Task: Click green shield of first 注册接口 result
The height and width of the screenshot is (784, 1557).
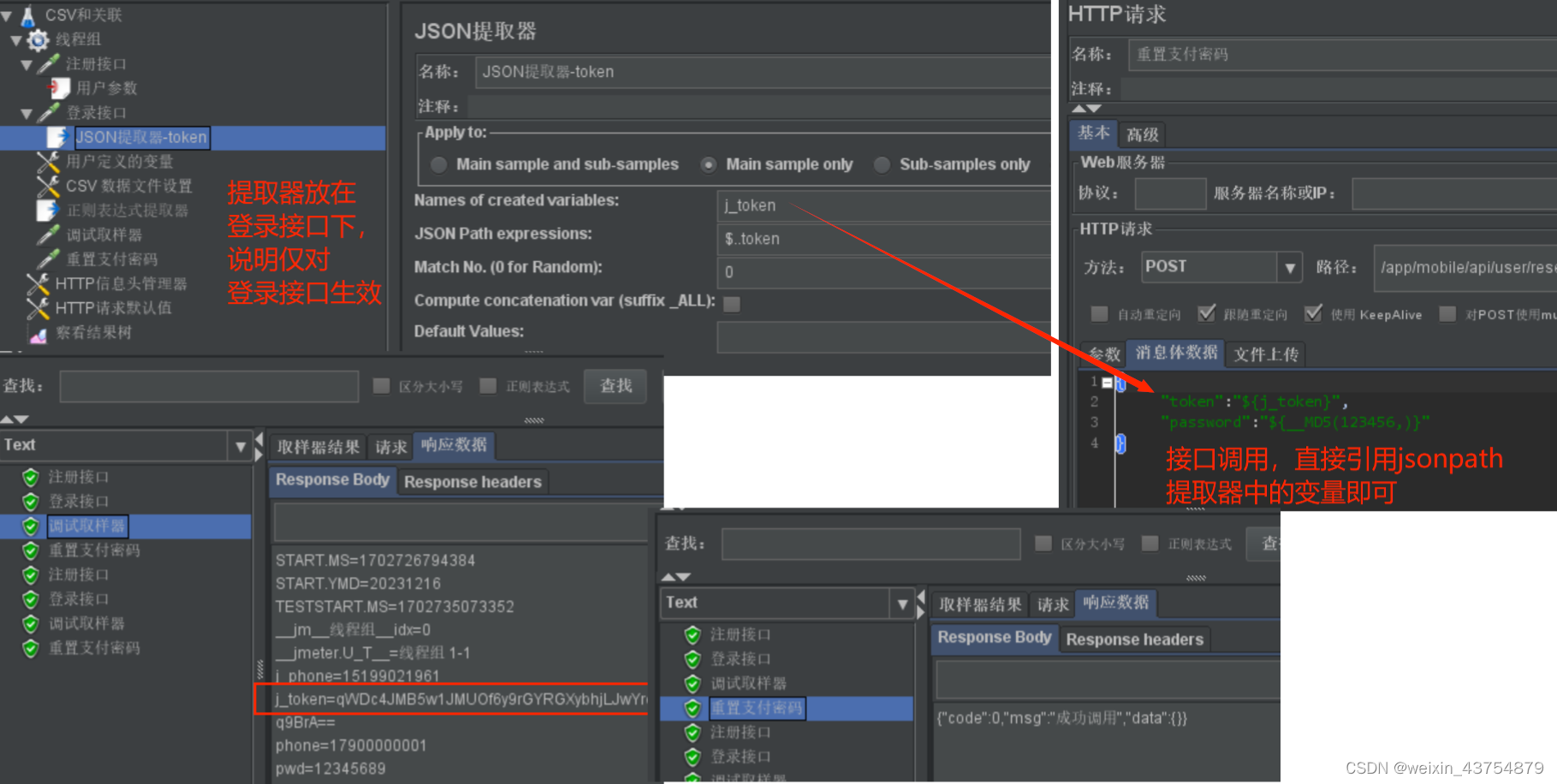Action: coord(31,477)
